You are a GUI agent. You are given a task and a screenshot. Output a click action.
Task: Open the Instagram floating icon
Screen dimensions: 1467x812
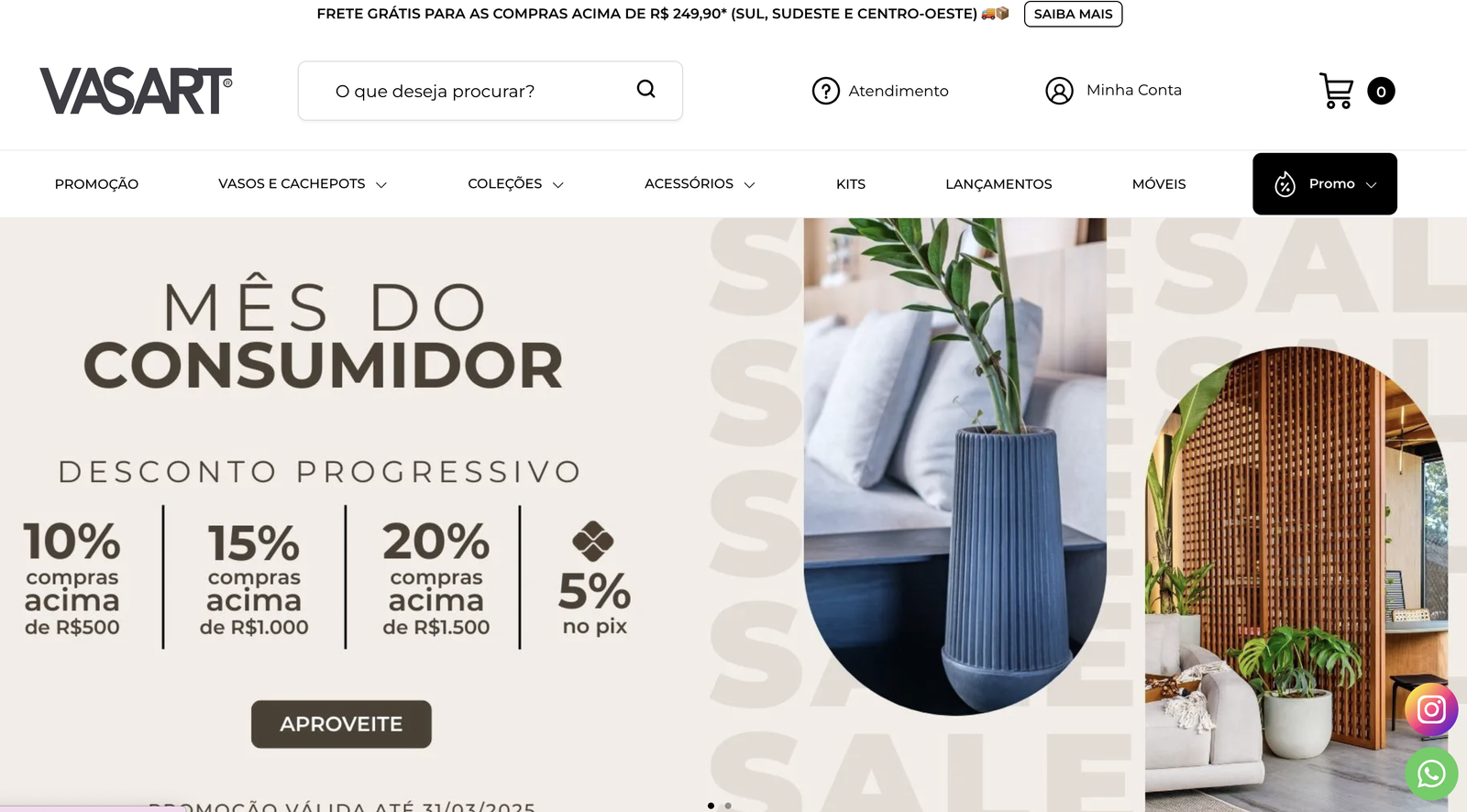(x=1431, y=709)
